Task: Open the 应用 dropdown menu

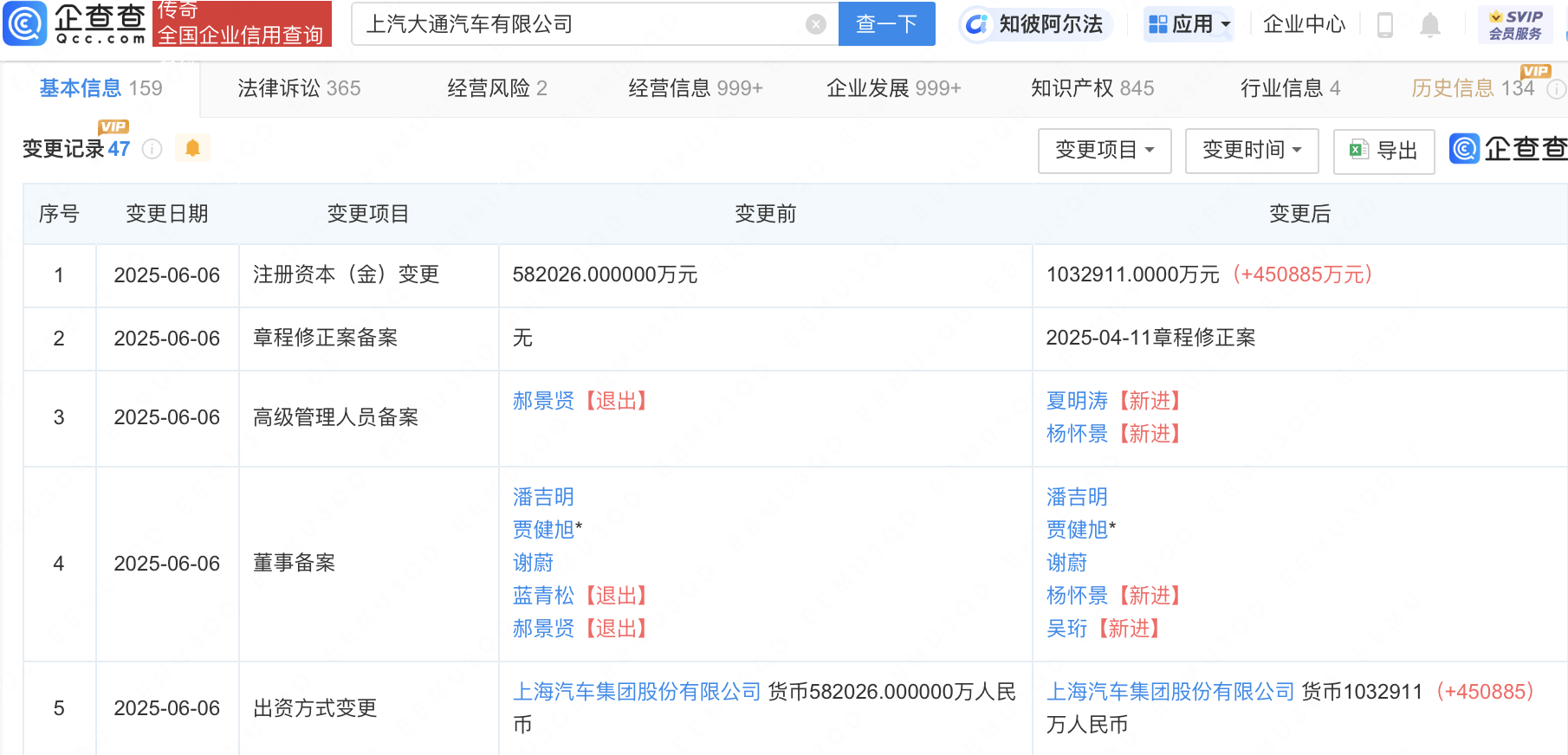Action: [1189, 24]
